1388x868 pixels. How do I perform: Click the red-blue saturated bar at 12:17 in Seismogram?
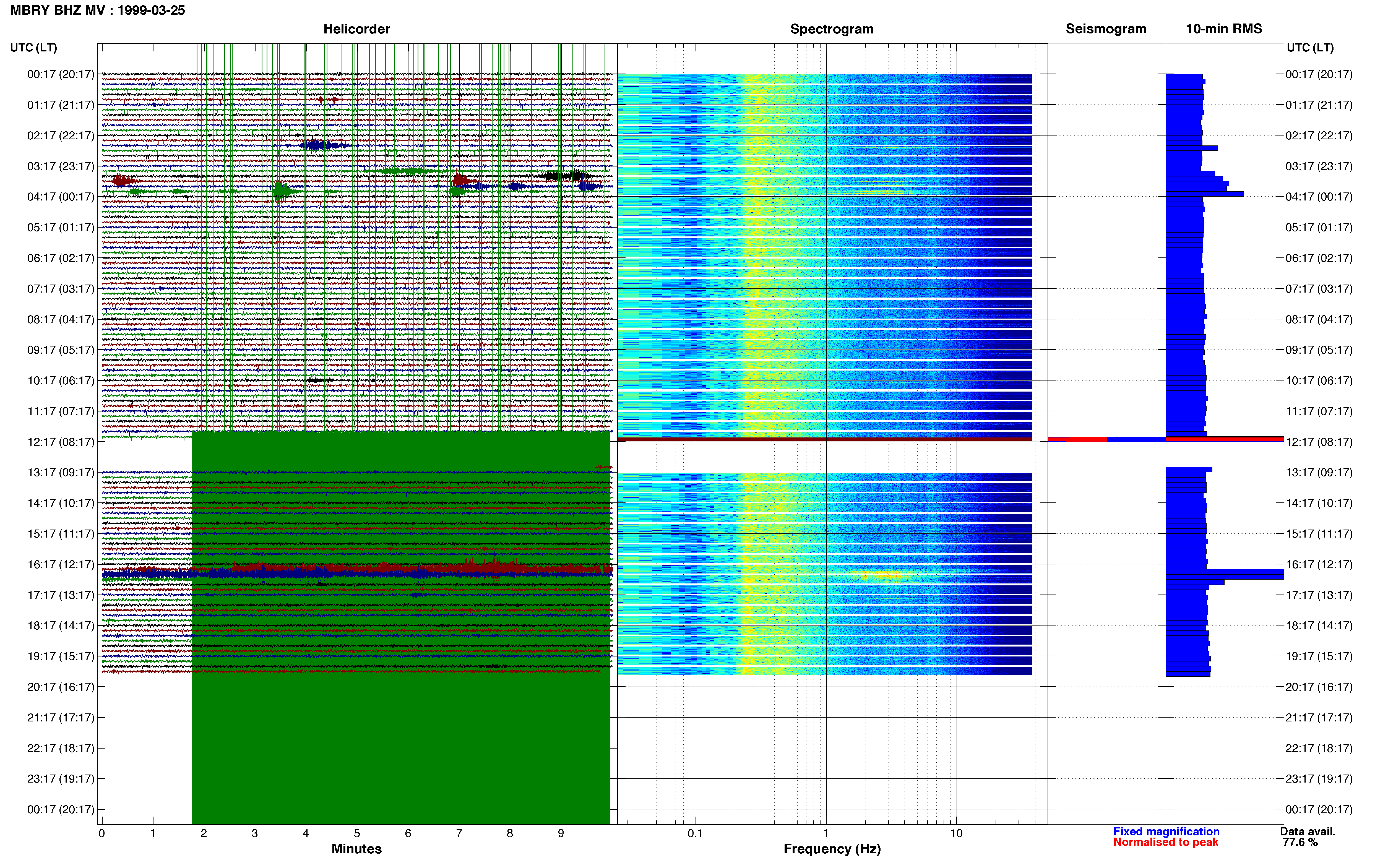pyautogui.click(x=1107, y=440)
